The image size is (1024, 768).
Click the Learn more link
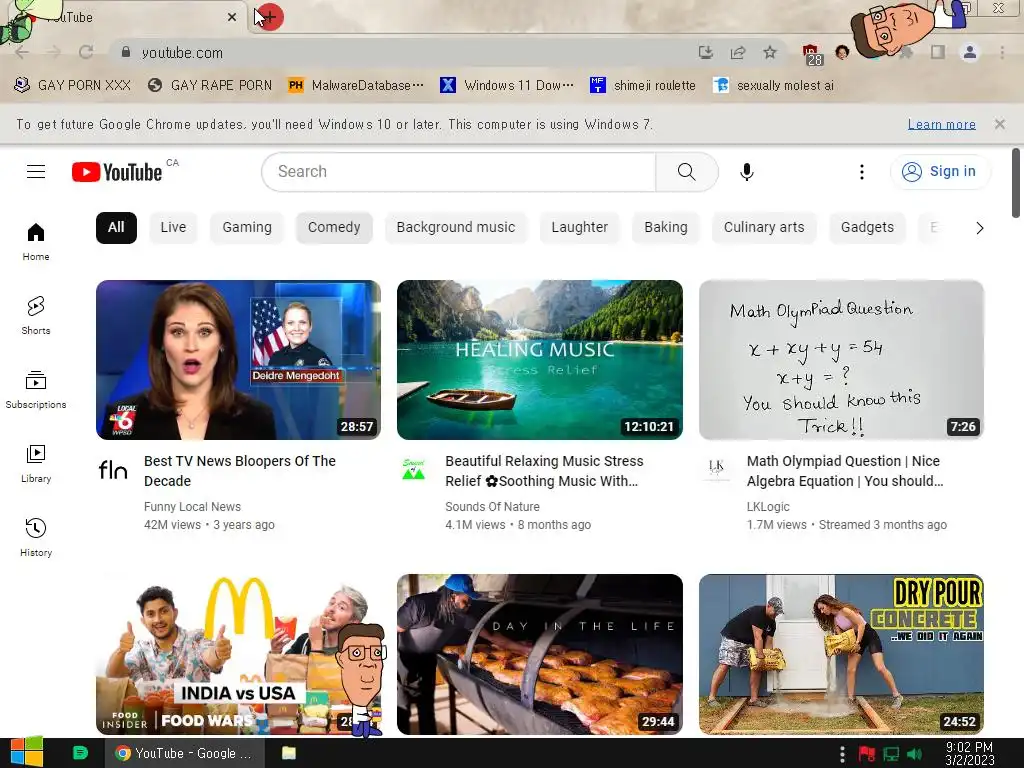(x=941, y=124)
